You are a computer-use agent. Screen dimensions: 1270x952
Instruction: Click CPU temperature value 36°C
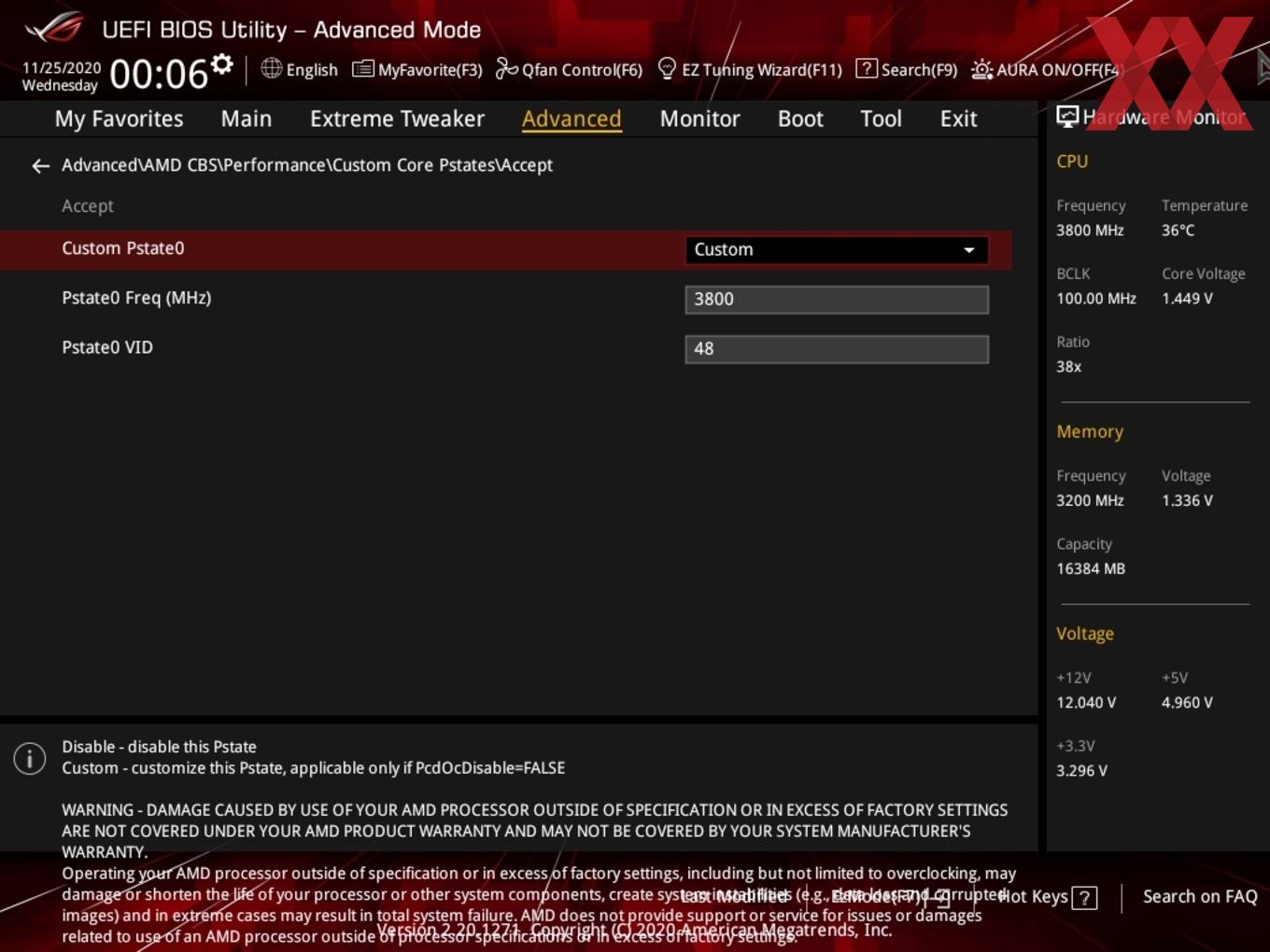click(1178, 231)
